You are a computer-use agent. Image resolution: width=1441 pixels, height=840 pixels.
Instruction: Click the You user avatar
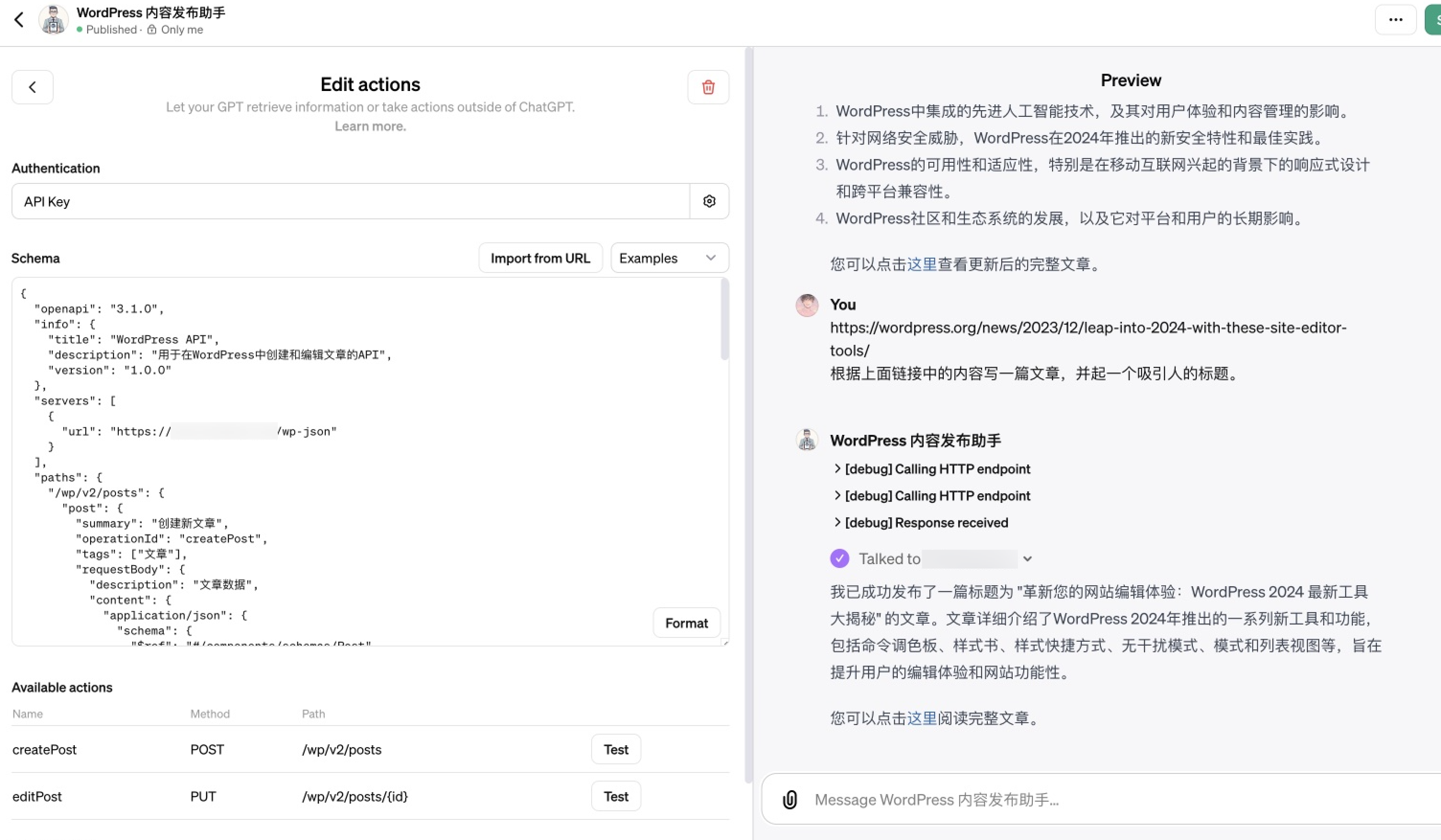[807, 306]
